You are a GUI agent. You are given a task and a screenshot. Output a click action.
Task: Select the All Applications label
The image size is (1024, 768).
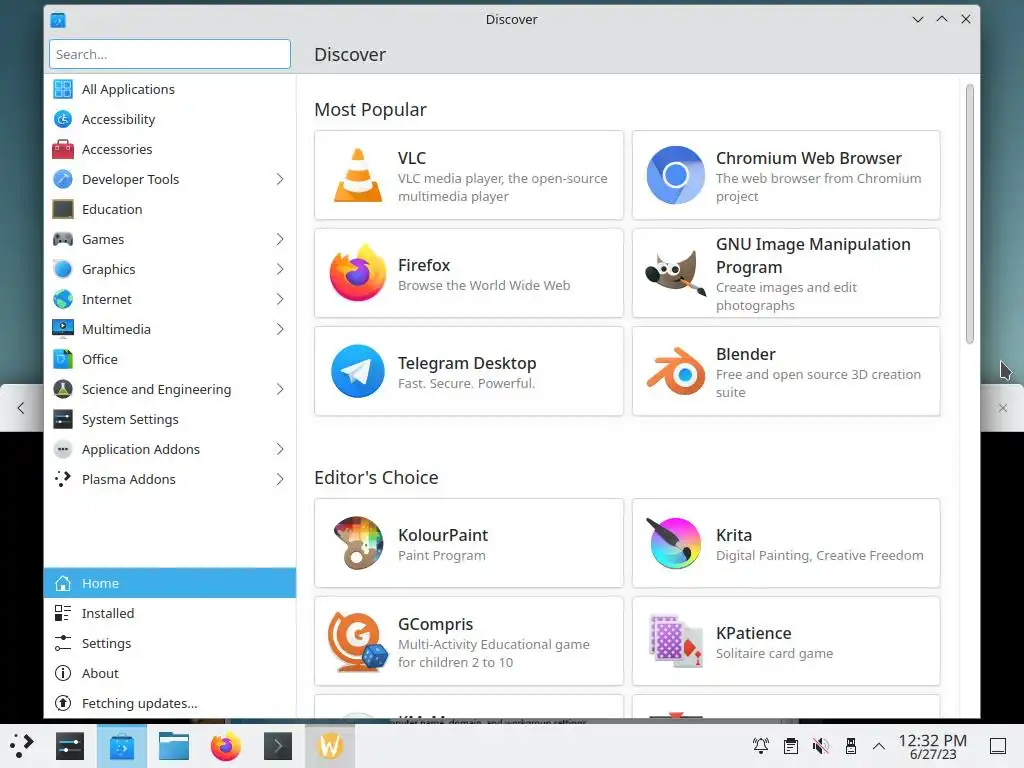point(128,89)
